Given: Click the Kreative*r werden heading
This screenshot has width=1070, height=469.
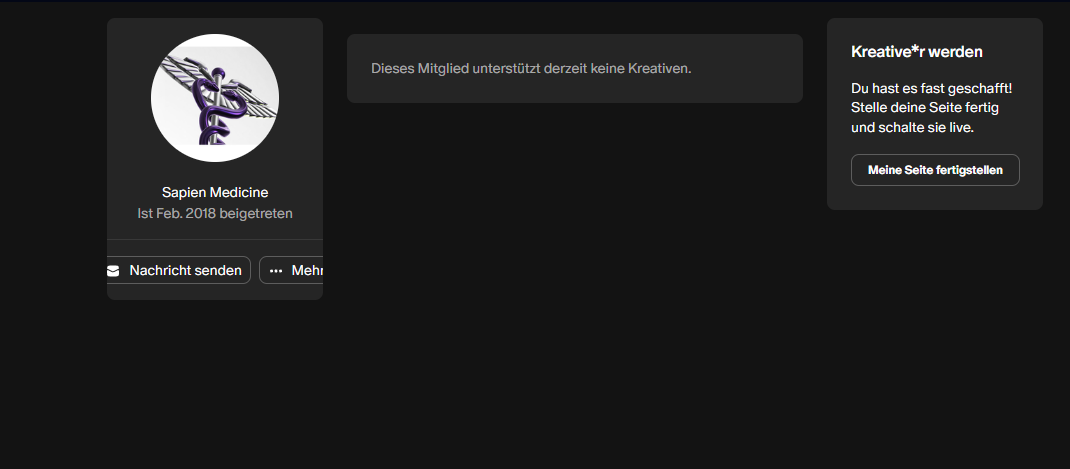Looking at the screenshot, I should (x=916, y=52).
